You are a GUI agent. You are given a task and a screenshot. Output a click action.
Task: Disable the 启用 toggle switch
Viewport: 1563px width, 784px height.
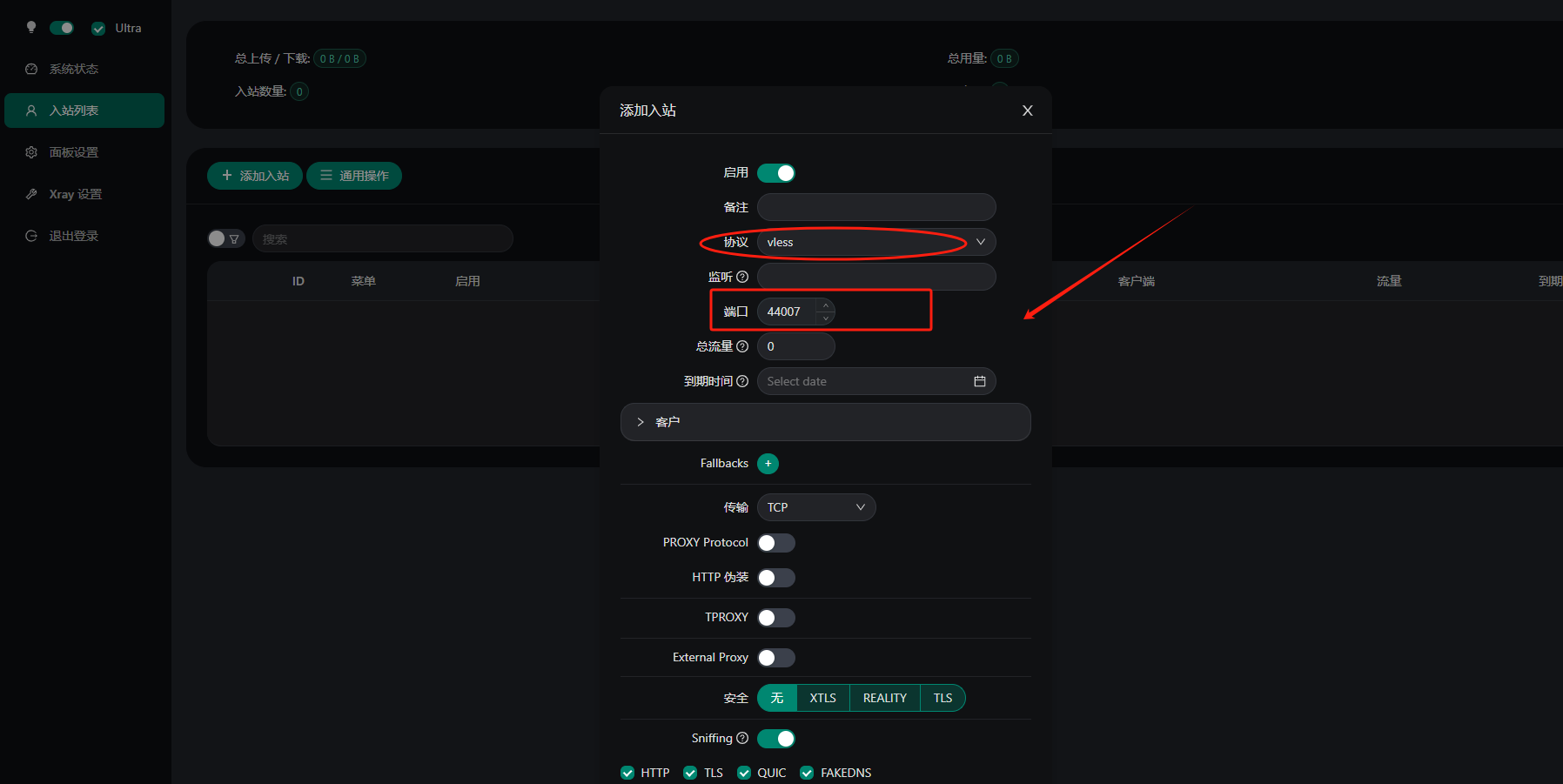[775, 173]
